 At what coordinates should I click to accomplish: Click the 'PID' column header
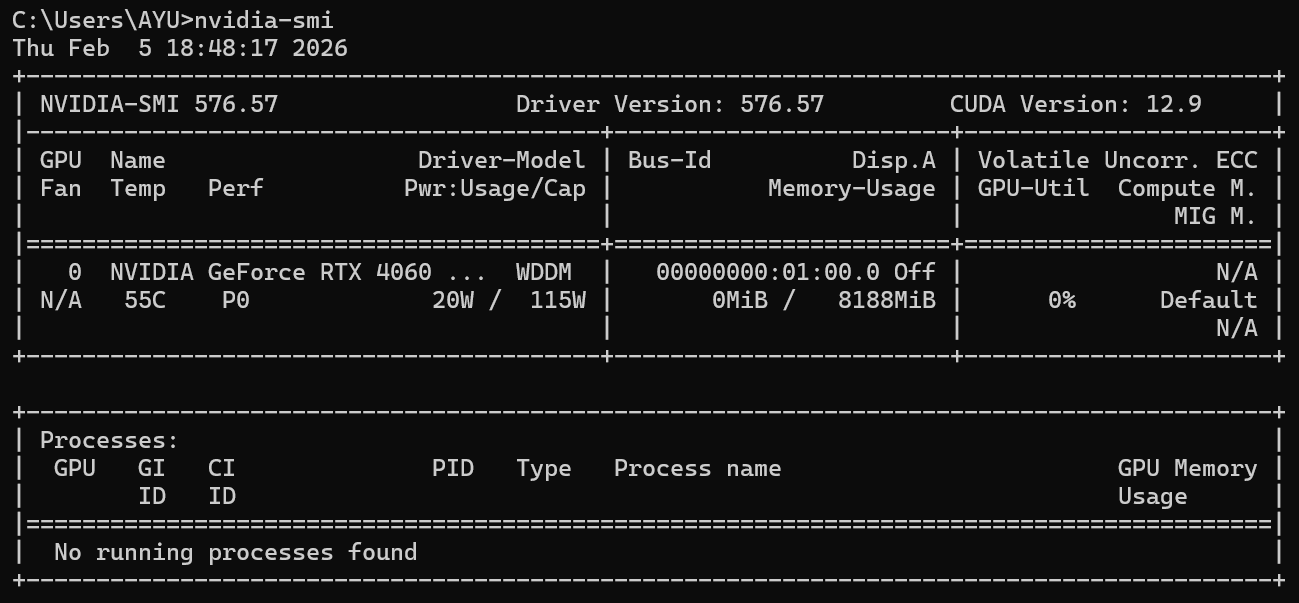452,468
